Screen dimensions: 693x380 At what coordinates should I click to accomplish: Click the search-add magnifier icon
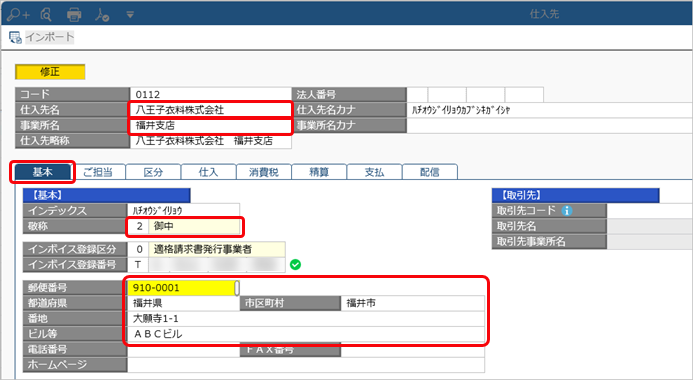pos(18,15)
